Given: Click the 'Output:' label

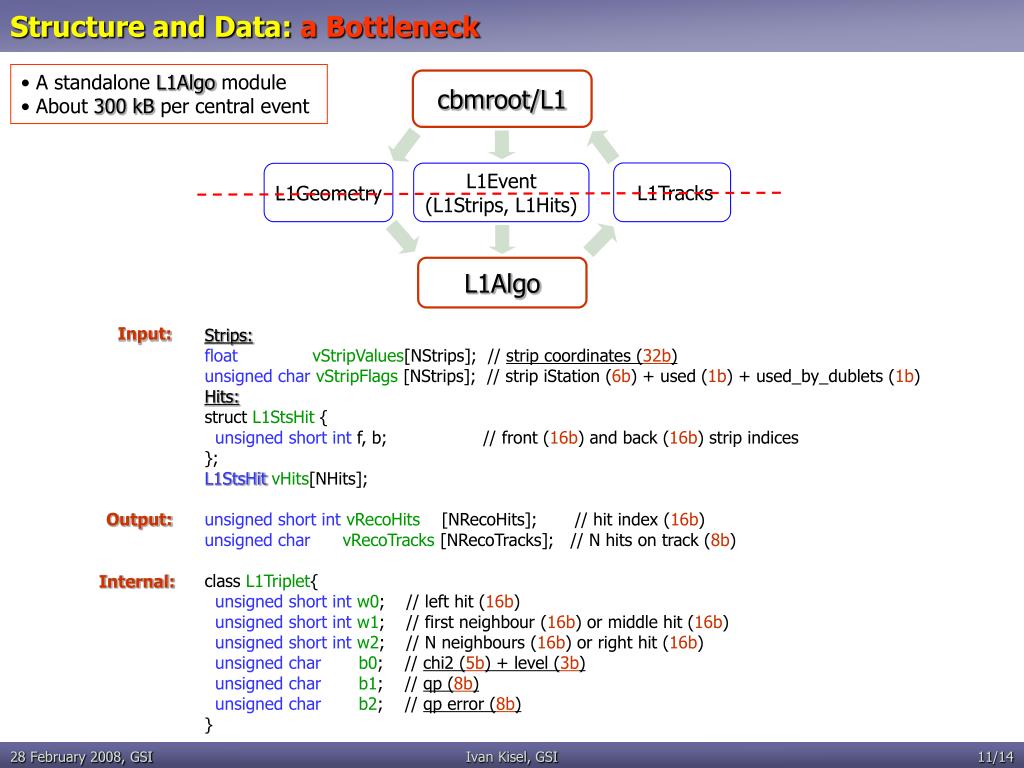Looking at the screenshot, I should point(139,520).
